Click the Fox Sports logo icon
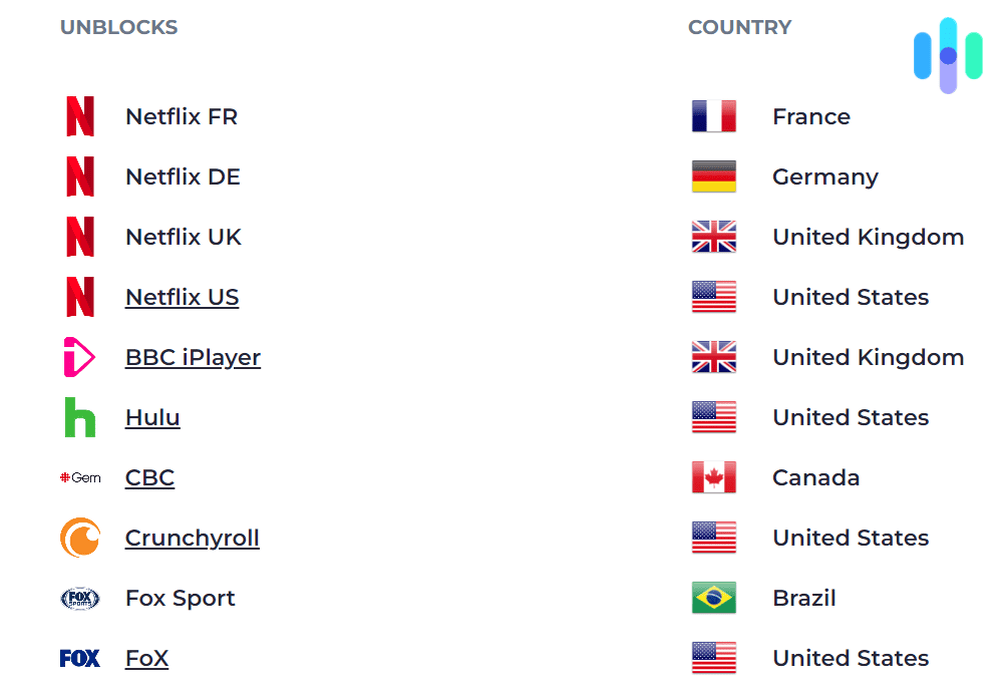1000x695 pixels. pyautogui.click(x=80, y=598)
